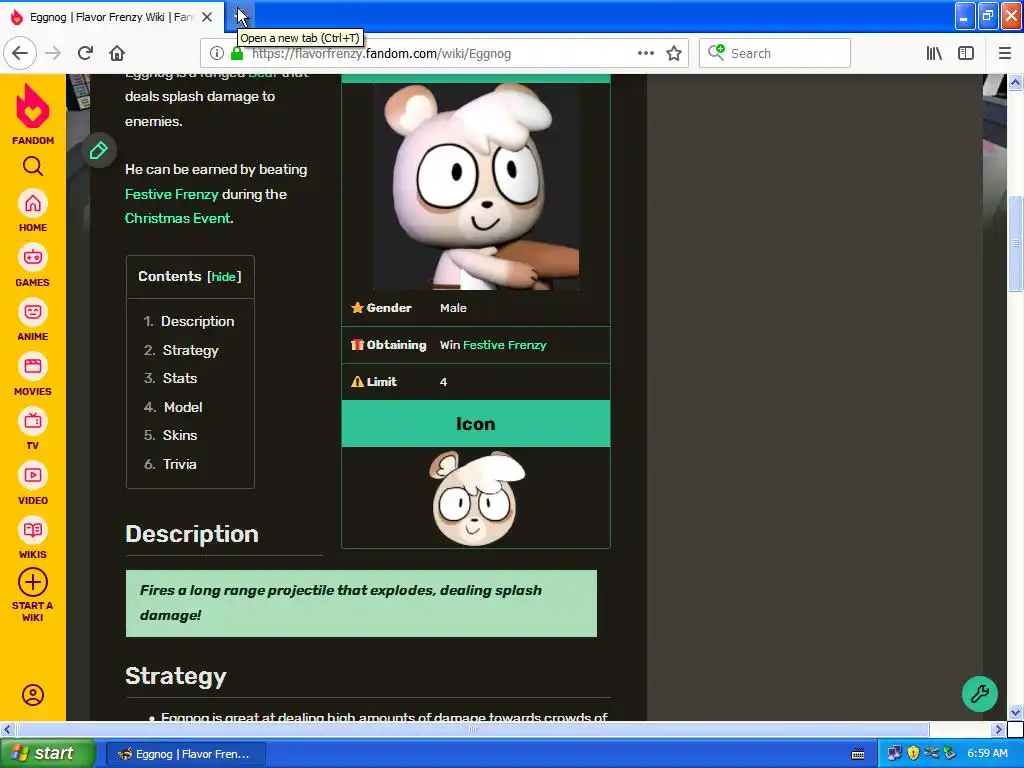Click the vertical scrollbar thumb
The width and height of the screenshot is (1024, 768).
click(x=1015, y=243)
